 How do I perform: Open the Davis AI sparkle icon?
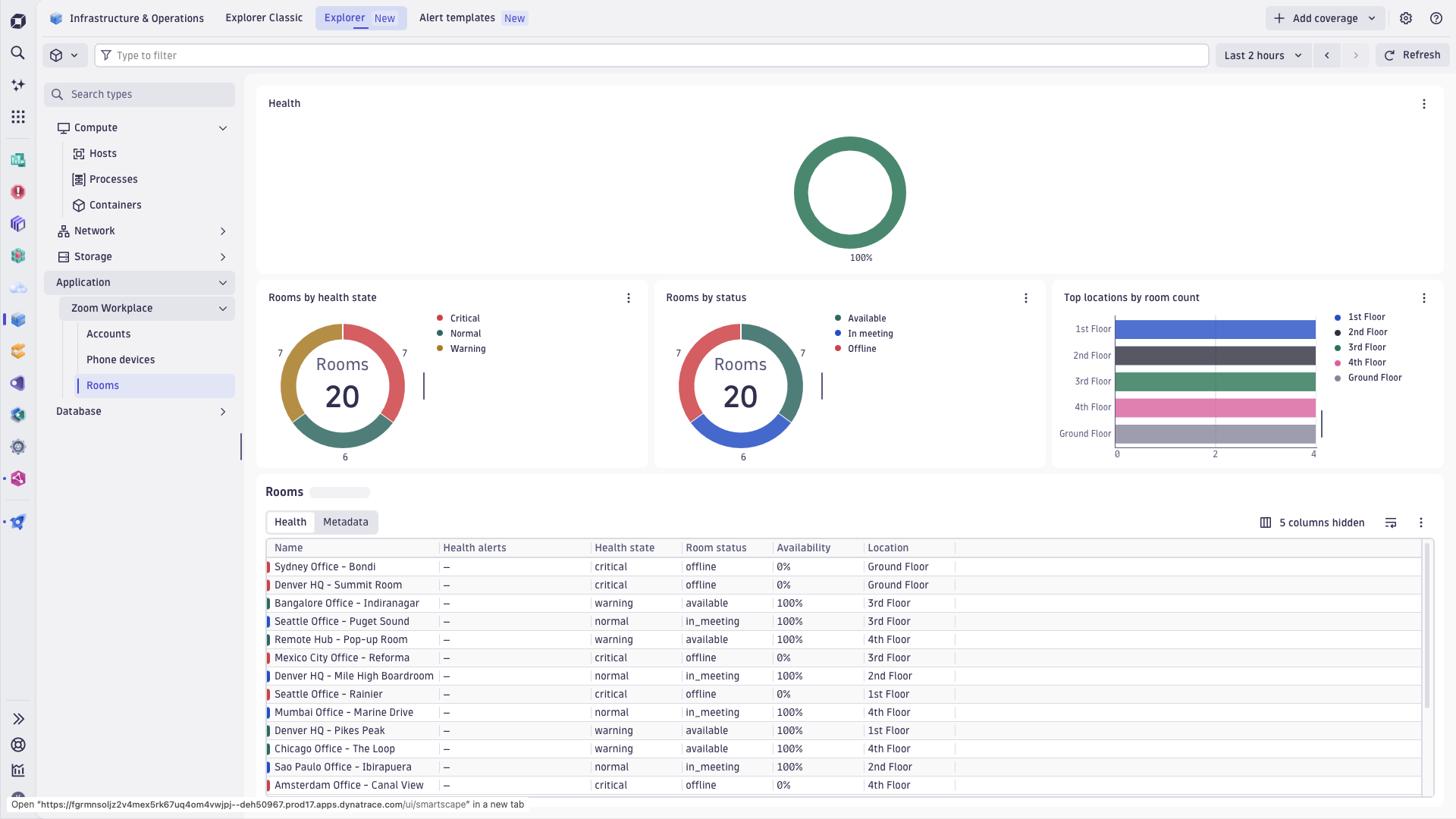coord(18,85)
